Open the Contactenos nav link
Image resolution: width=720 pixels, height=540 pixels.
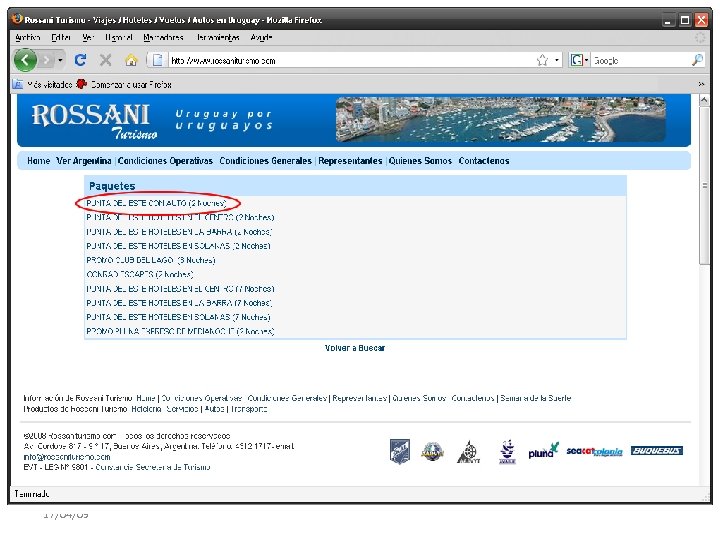484,161
